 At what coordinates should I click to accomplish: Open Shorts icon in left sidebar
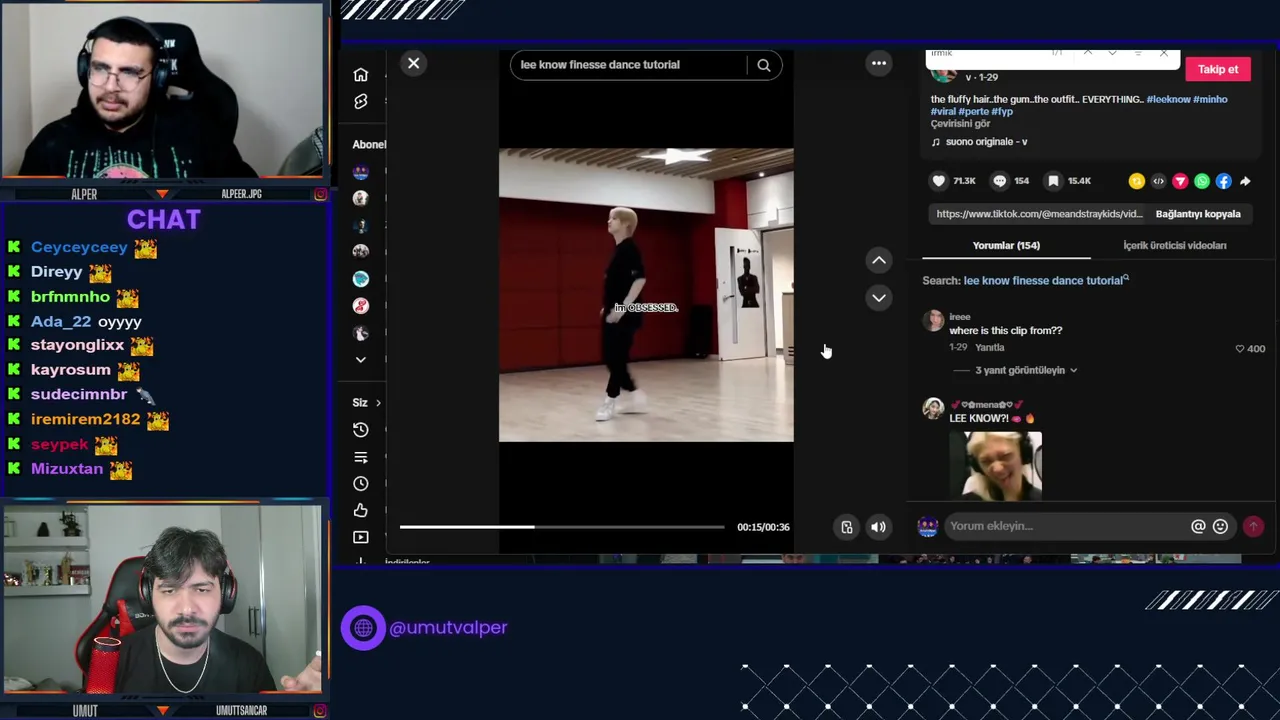(x=360, y=102)
